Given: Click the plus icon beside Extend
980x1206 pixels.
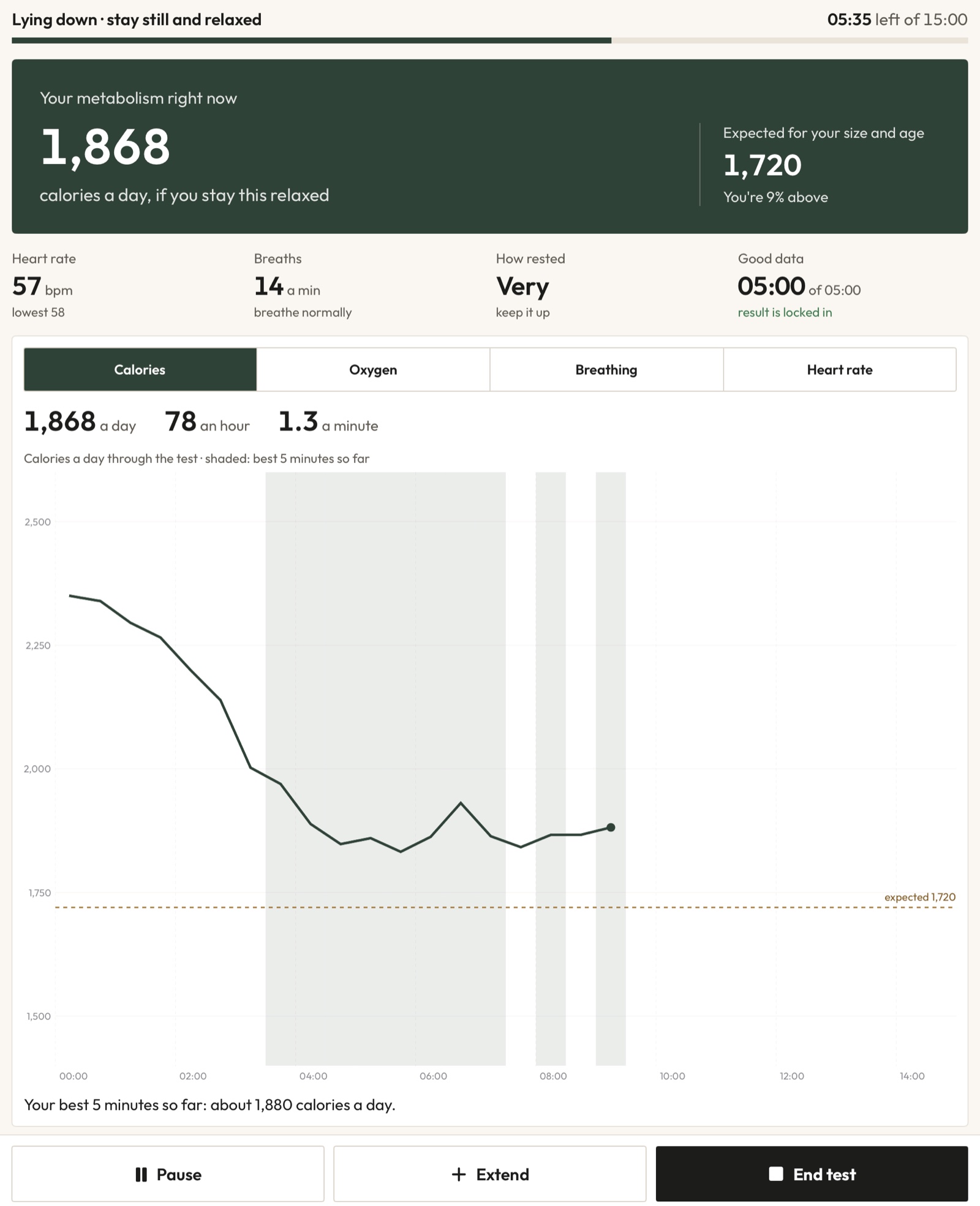Looking at the screenshot, I should (458, 1174).
